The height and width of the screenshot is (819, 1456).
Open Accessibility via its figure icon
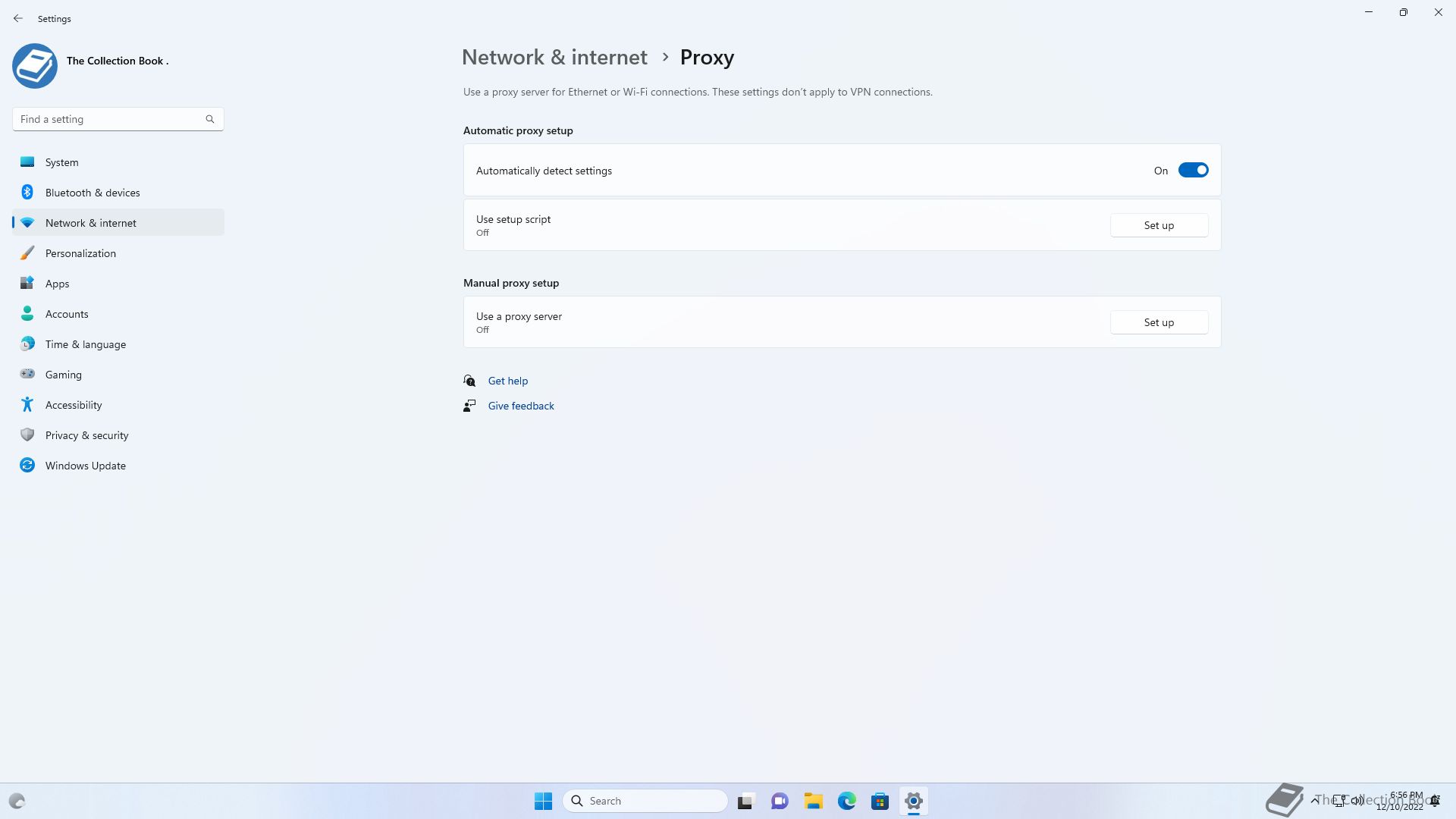click(x=27, y=404)
